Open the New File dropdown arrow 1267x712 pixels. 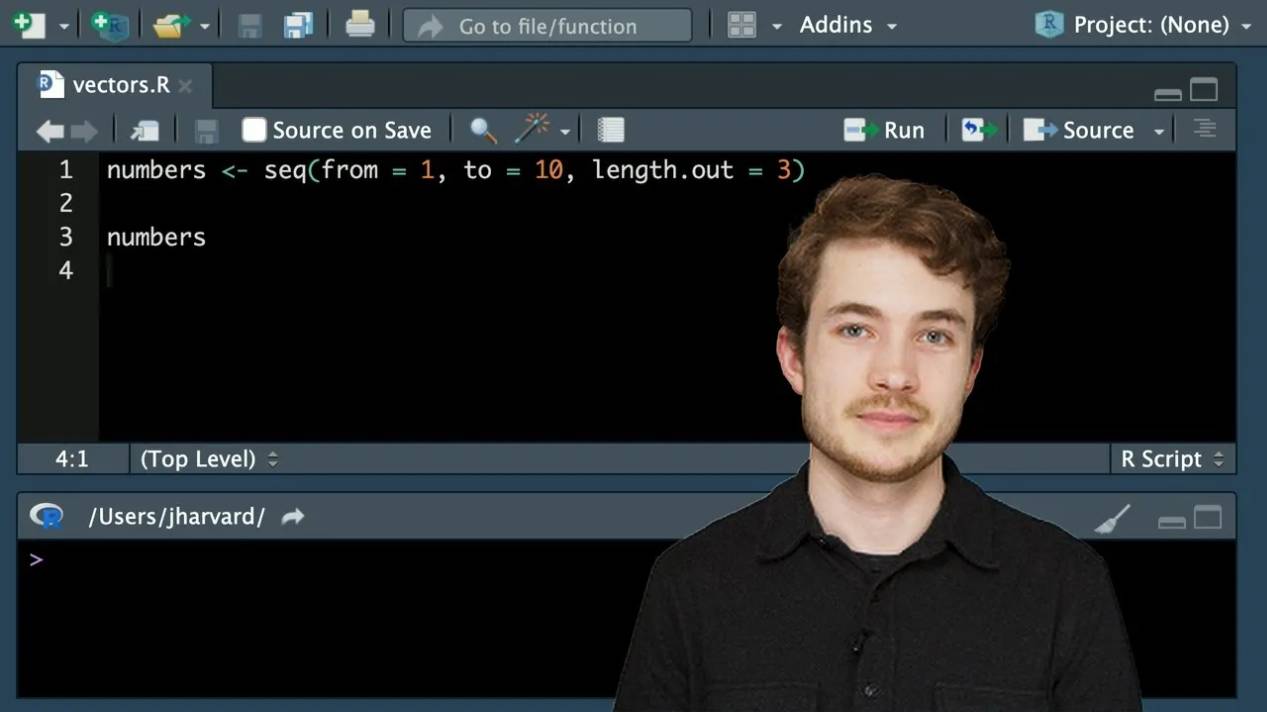64,26
